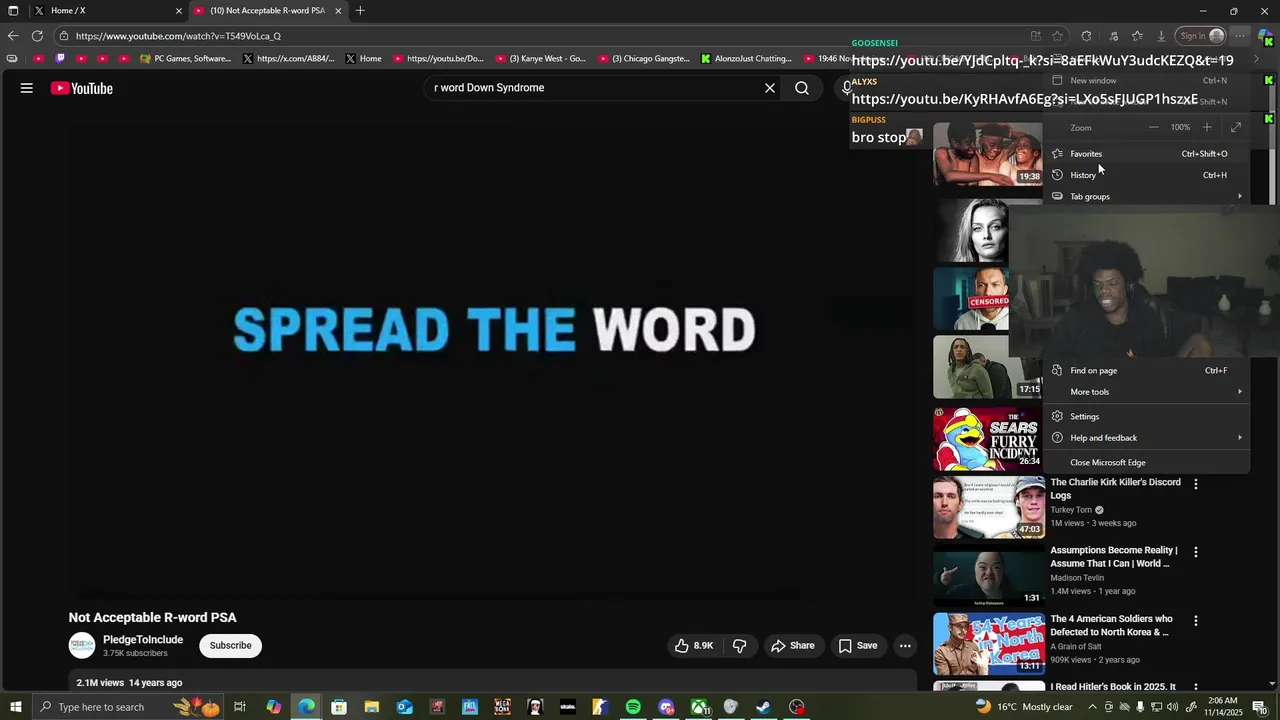Select History in Edge menu
Screen dimensions: 1280x720
coord(1146,175)
